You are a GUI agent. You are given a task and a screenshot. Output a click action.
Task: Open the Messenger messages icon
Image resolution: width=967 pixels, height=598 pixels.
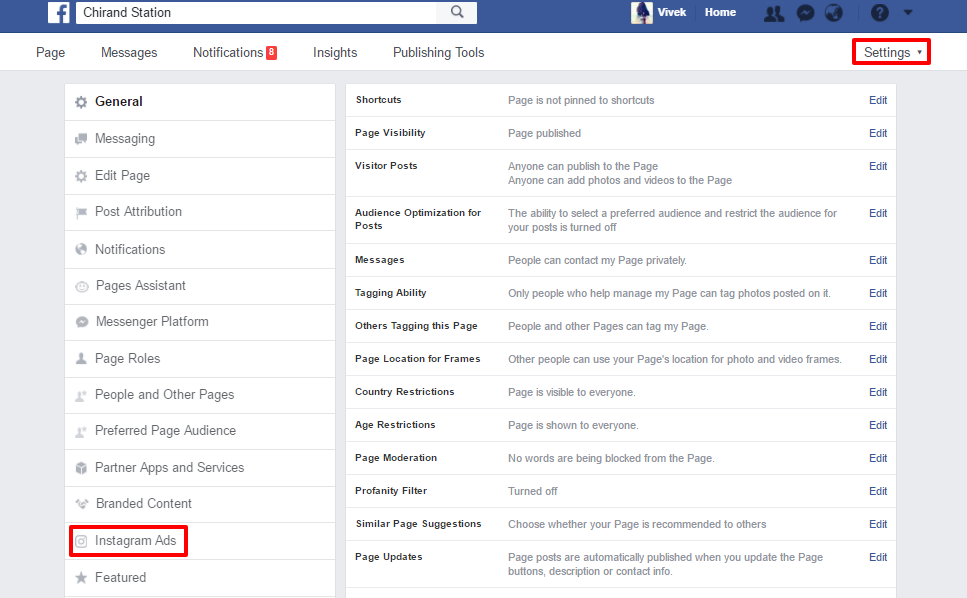(805, 13)
